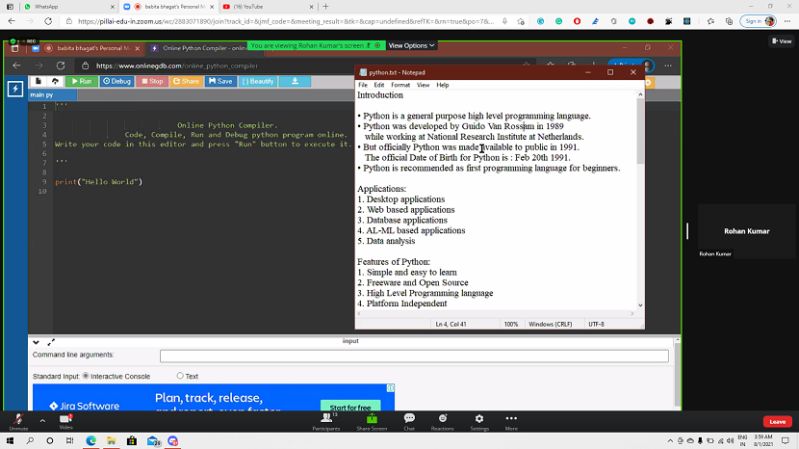Open Zoom Settings gear icon
799x449 pixels.
coord(479,418)
